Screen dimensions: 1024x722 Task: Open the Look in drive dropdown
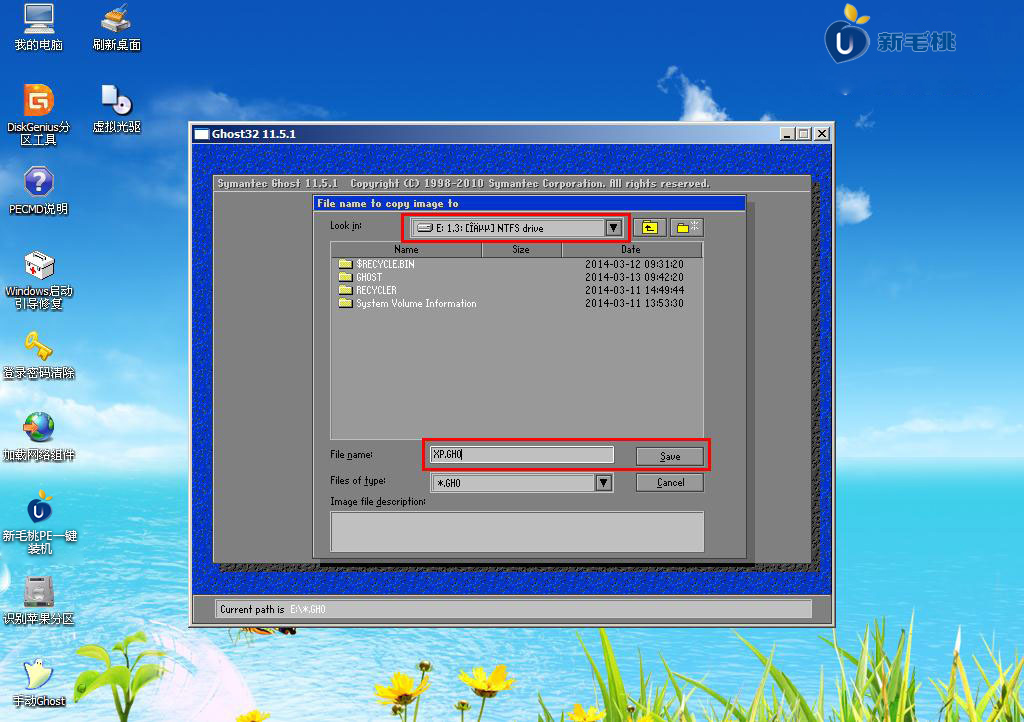[516, 228]
